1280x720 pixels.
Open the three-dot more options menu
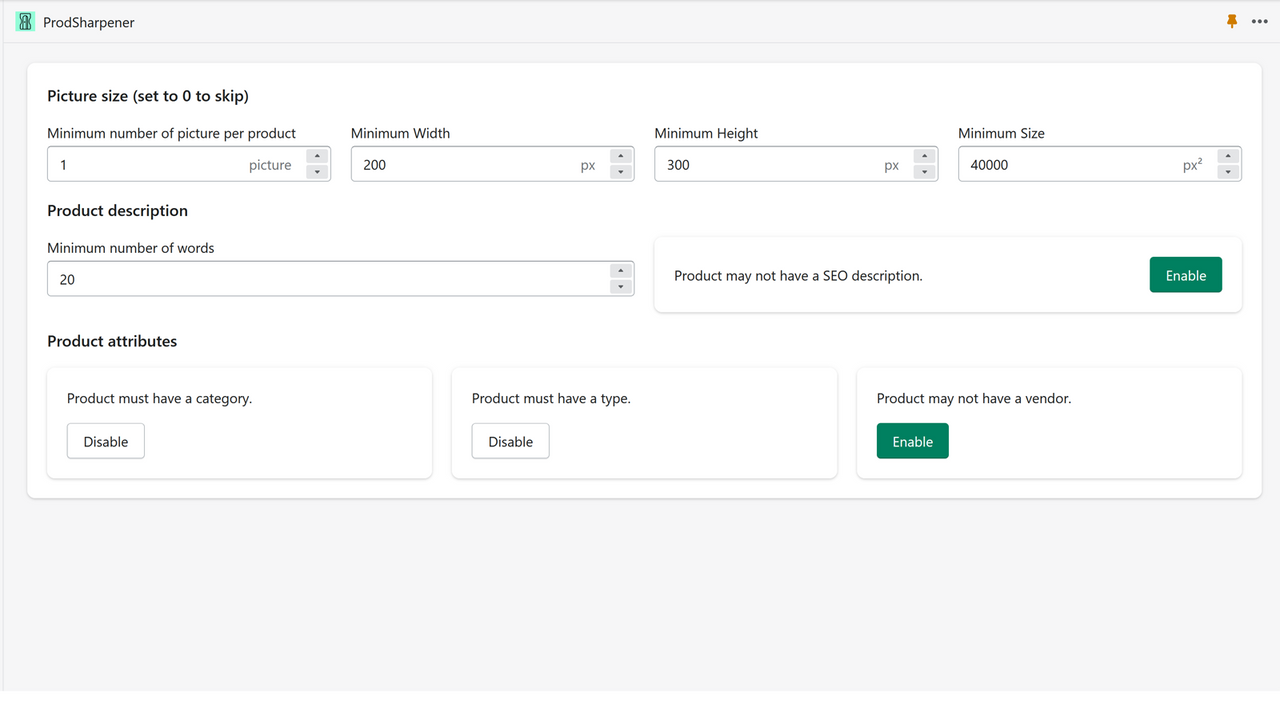coord(1259,22)
